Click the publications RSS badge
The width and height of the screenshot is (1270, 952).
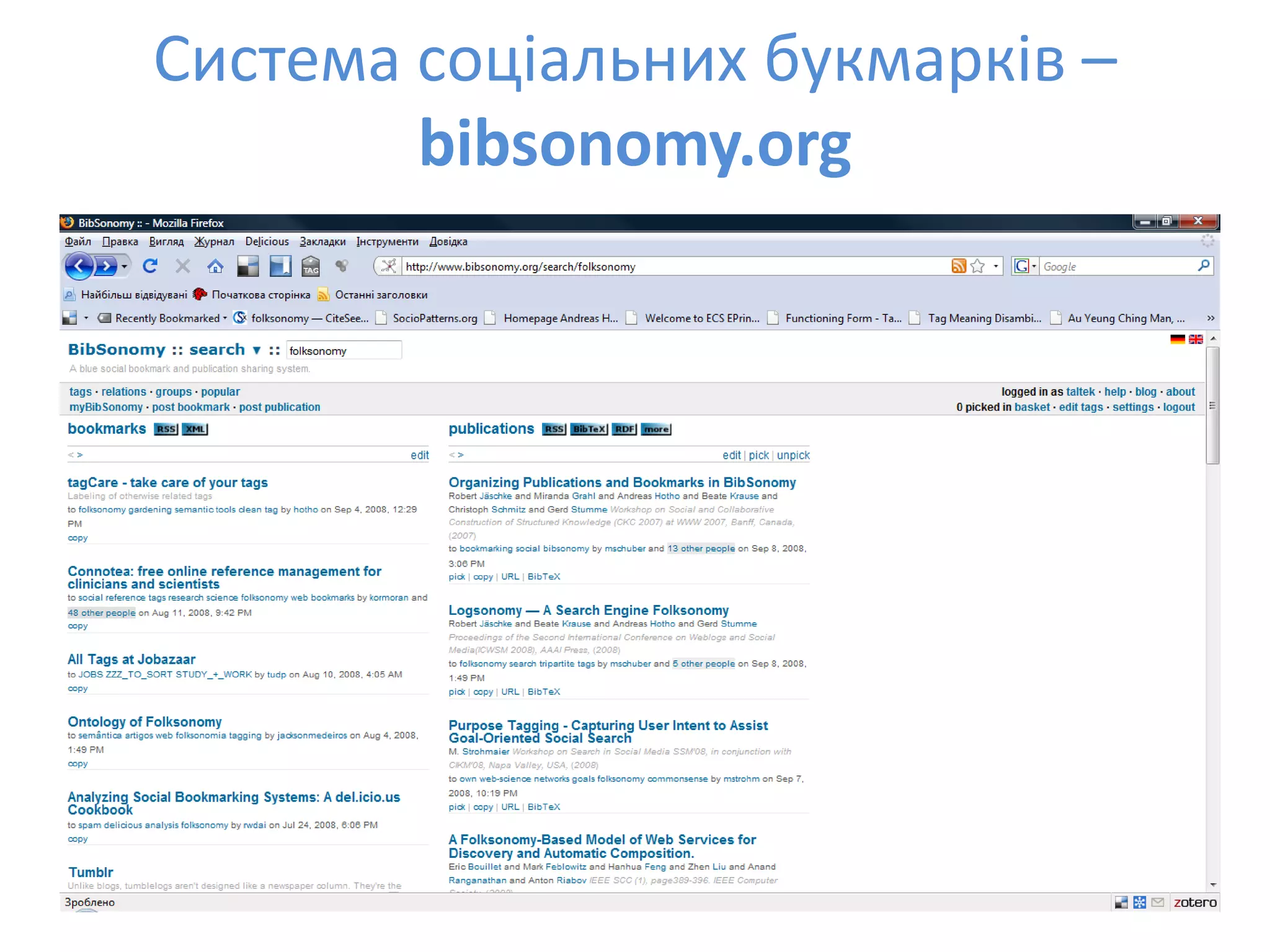[554, 429]
